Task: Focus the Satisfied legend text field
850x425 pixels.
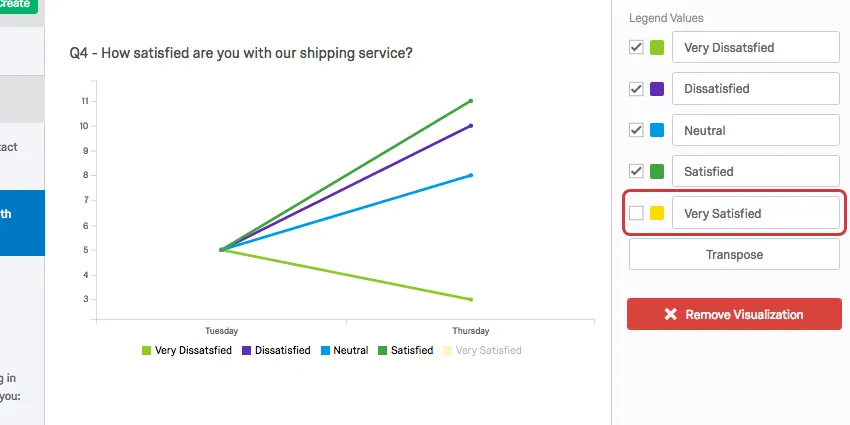Action: (x=755, y=172)
